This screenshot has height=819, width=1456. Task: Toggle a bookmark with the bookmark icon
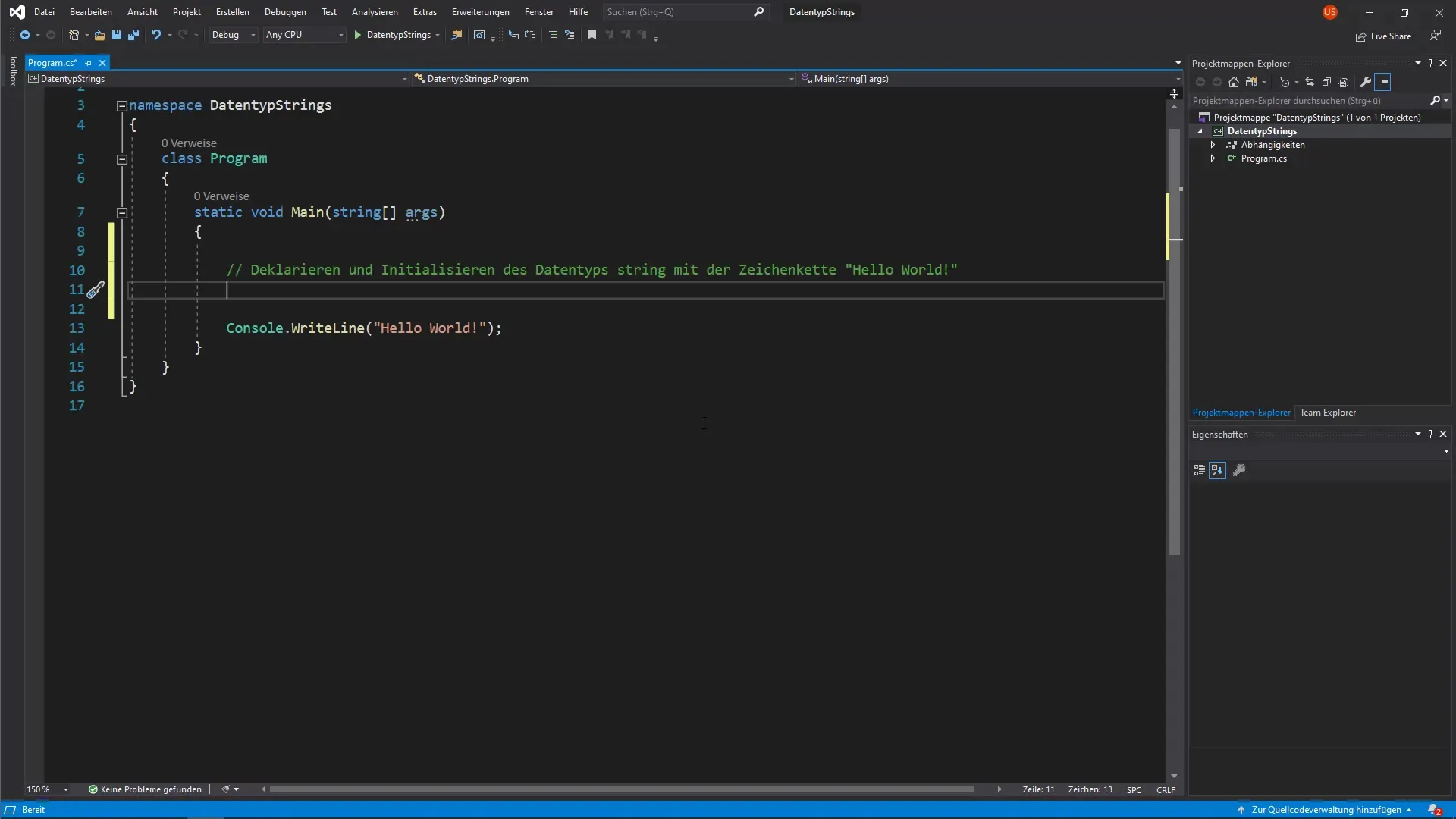coord(591,35)
